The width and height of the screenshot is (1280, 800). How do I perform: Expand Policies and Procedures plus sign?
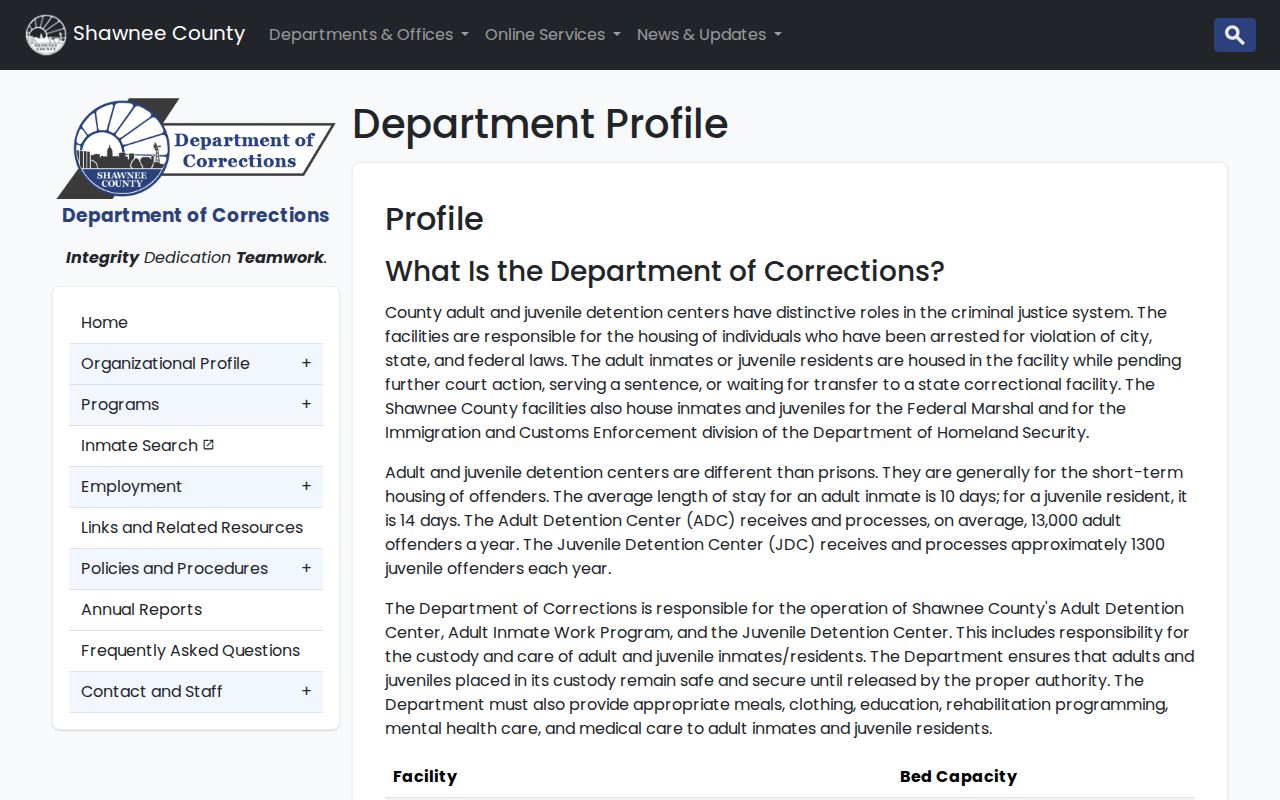306,568
